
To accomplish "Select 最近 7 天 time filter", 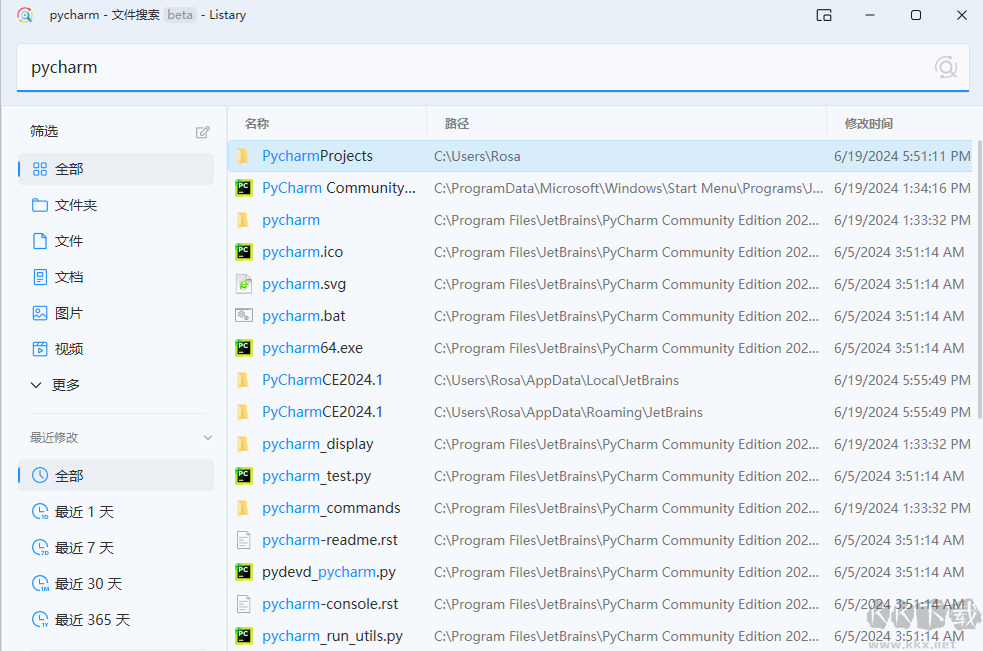I will [x=116, y=548].
